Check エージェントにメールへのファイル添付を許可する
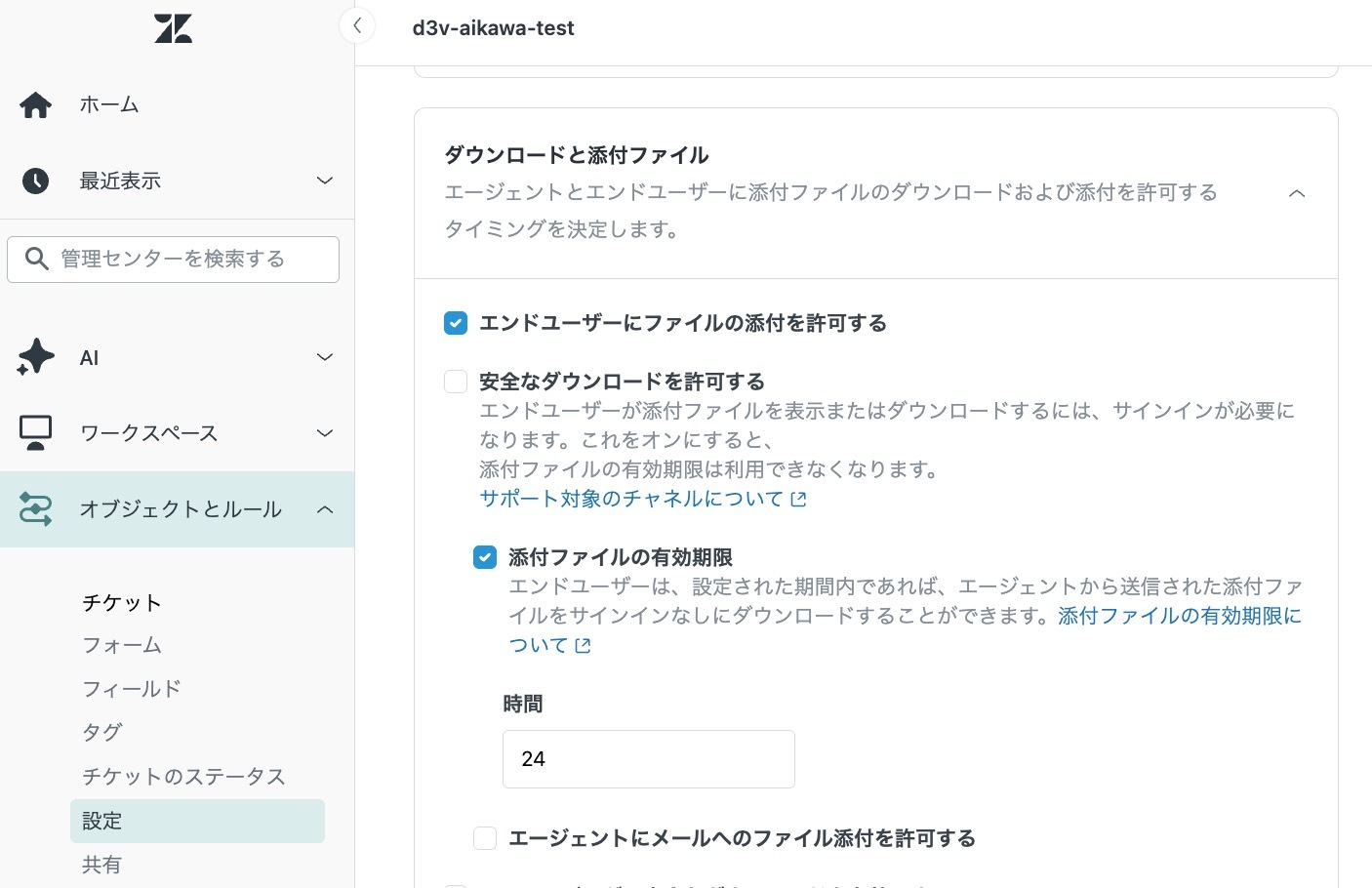 pos(485,838)
